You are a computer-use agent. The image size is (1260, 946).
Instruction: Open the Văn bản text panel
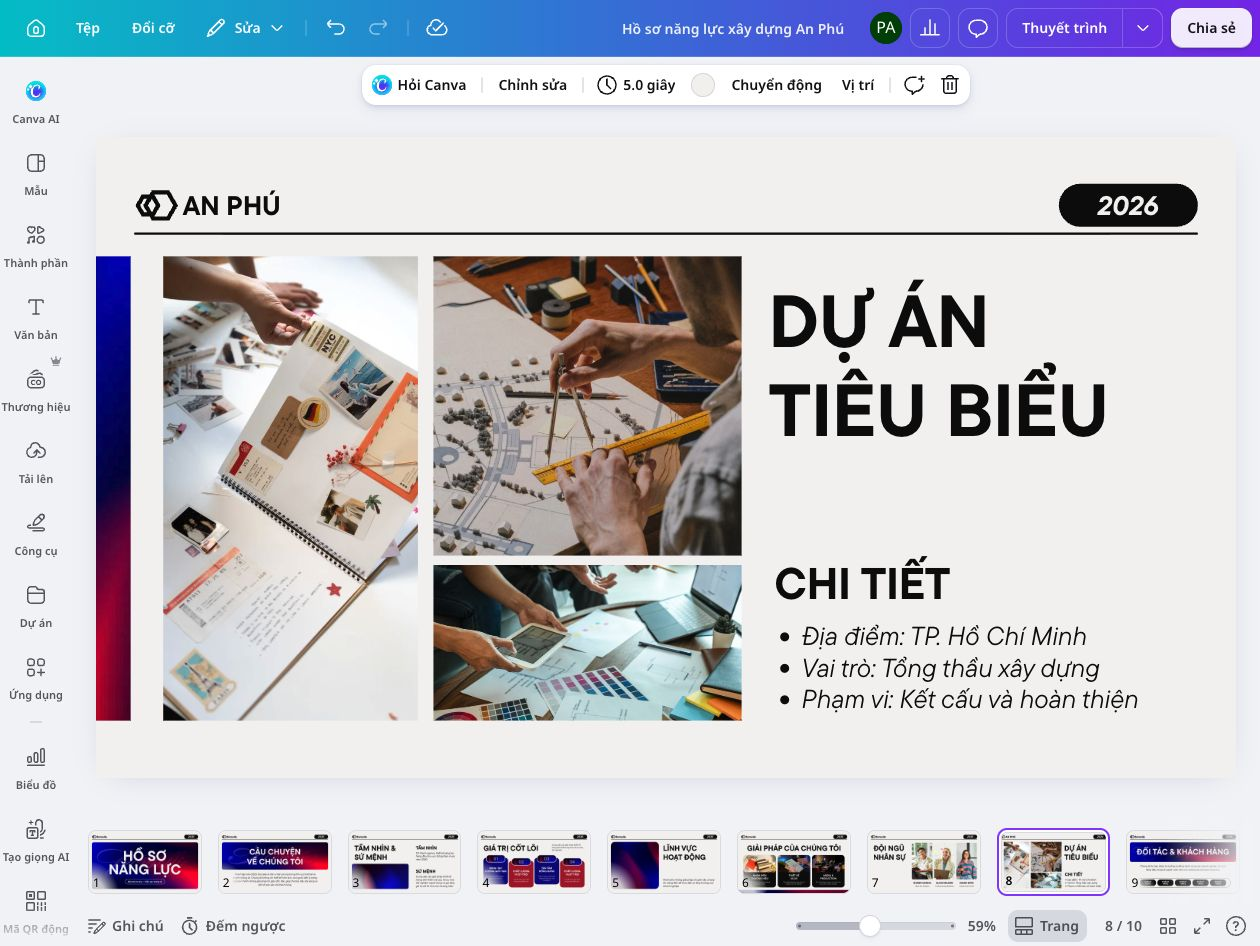pyautogui.click(x=36, y=318)
